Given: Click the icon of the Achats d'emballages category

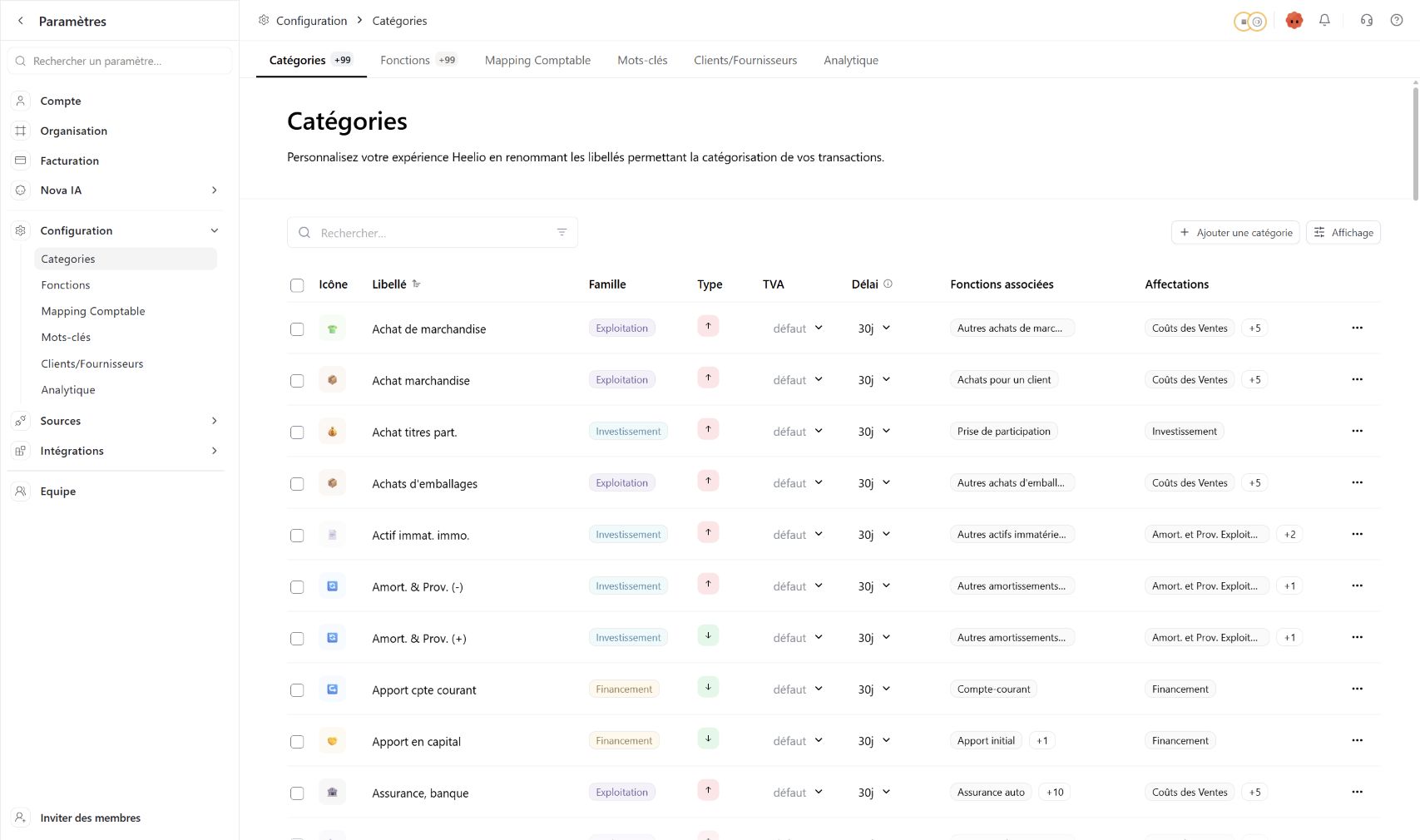Looking at the screenshot, I should (332, 482).
